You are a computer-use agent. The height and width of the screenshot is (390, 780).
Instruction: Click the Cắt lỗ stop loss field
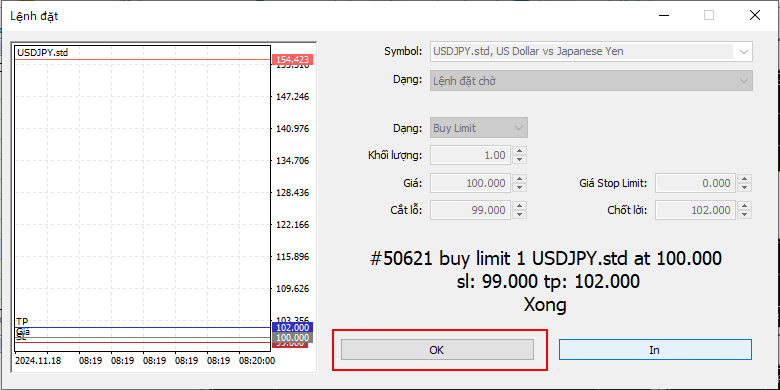pyautogui.click(x=470, y=210)
